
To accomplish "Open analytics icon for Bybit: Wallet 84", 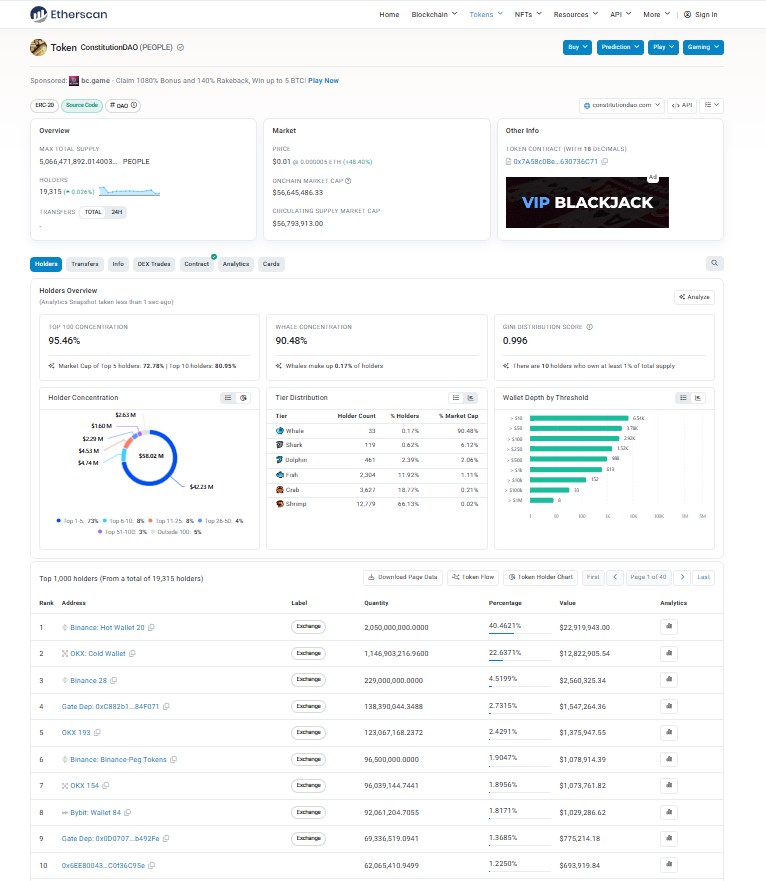I will [x=669, y=812].
